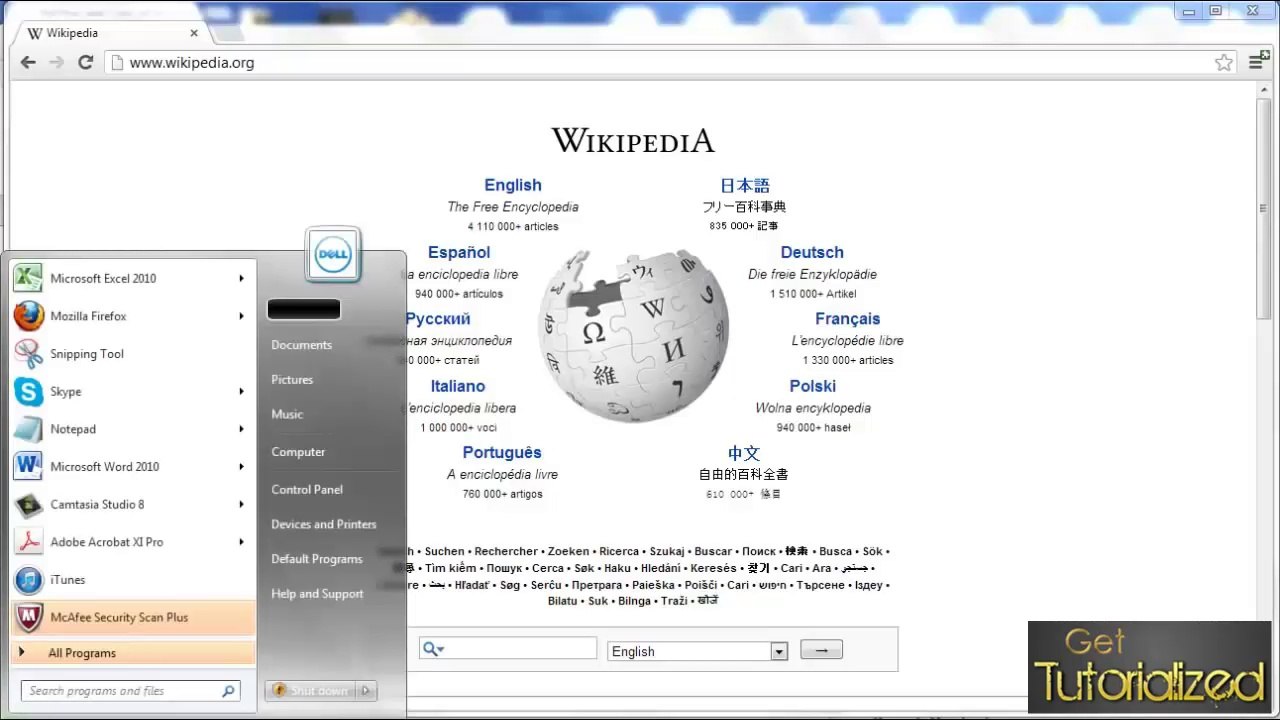The width and height of the screenshot is (1280, 720).
Task: Launch McAfee Security Scan Plus icon
Action: click(28, 617)
